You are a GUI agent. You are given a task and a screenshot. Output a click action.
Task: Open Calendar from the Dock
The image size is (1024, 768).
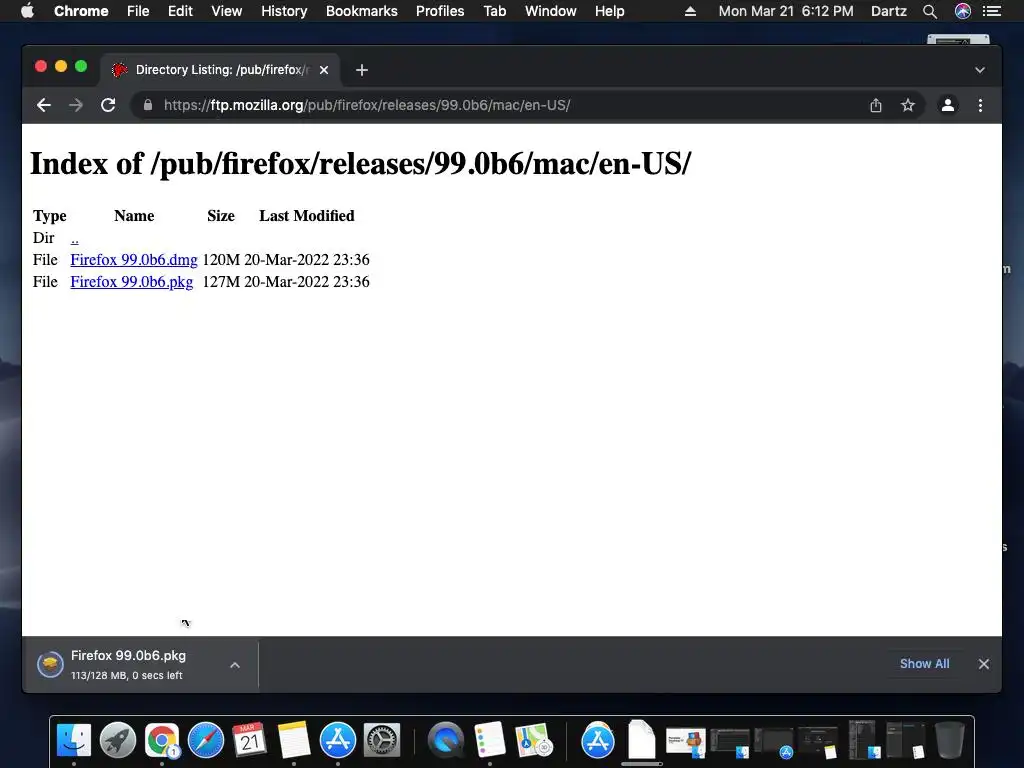(249, 740)
